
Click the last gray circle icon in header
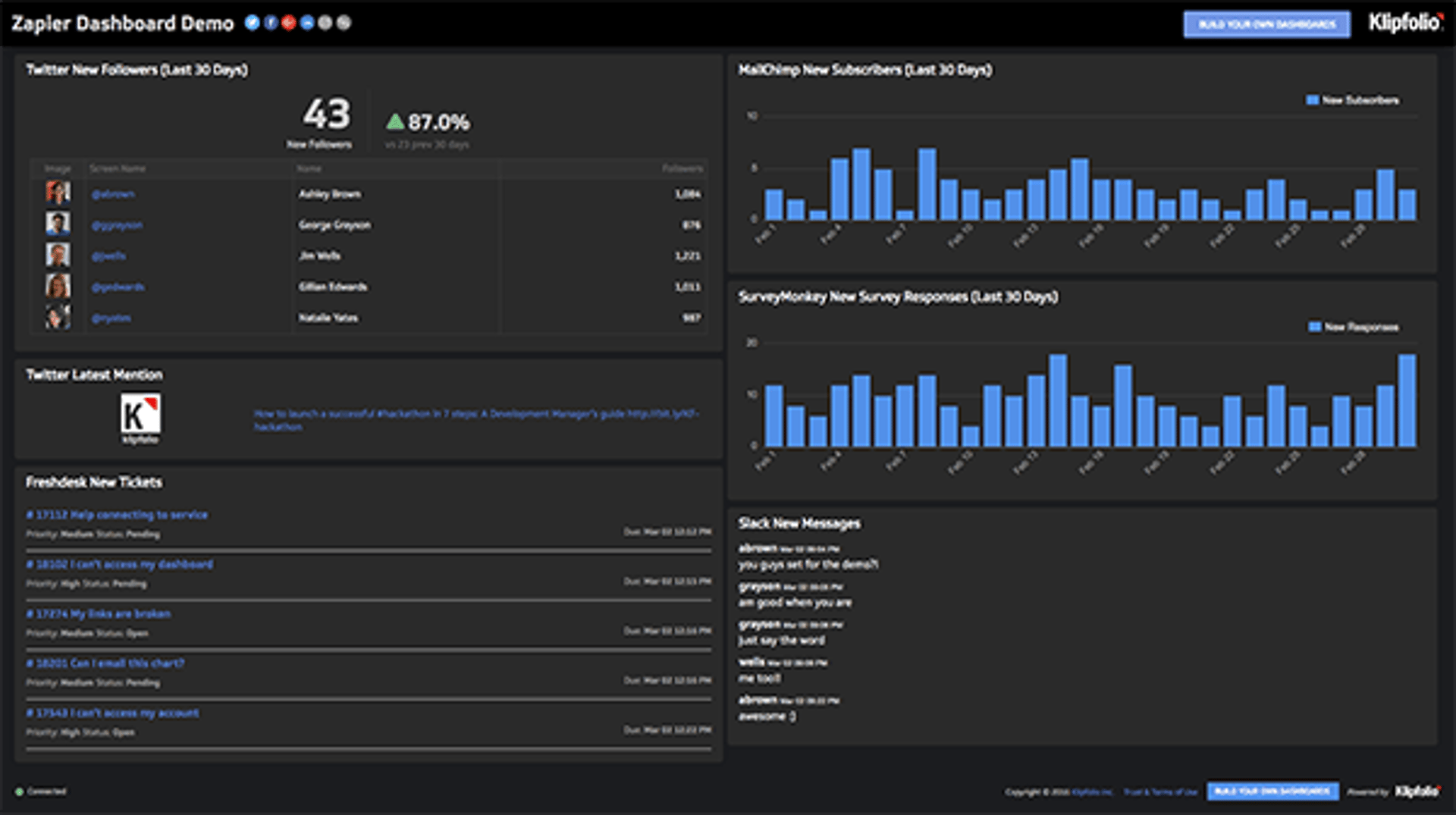coord(344,23)
